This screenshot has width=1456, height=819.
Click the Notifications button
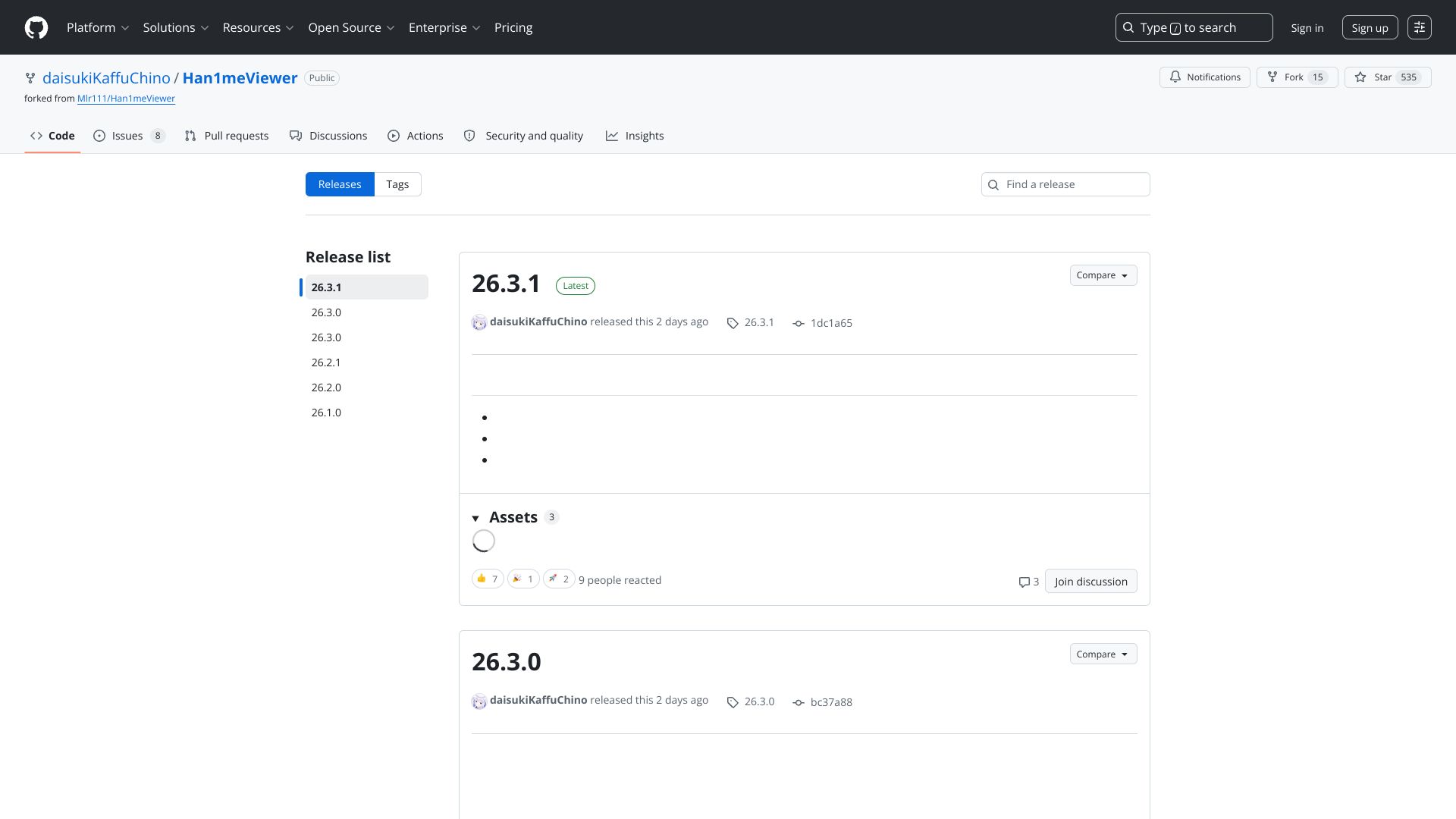pyautogui.click(x=1204, y=77)
